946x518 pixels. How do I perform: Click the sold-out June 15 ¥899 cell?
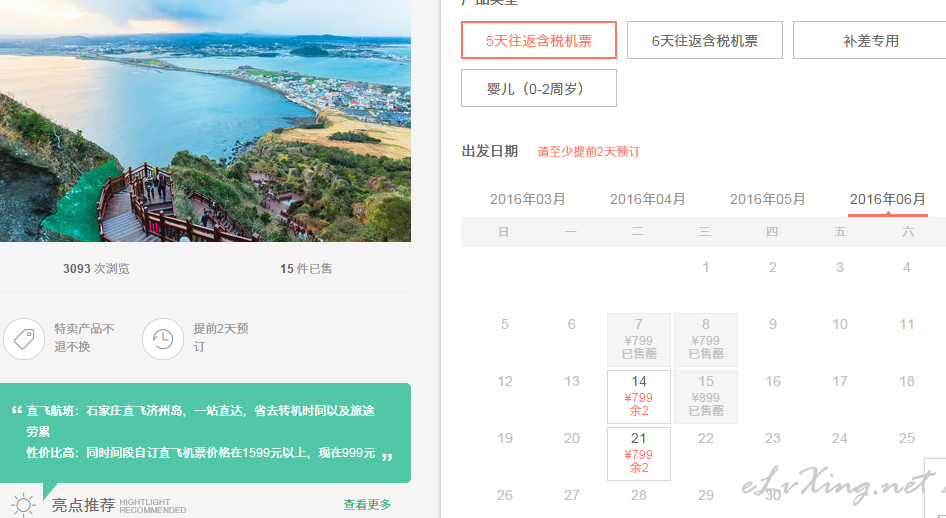click(706, 396)
